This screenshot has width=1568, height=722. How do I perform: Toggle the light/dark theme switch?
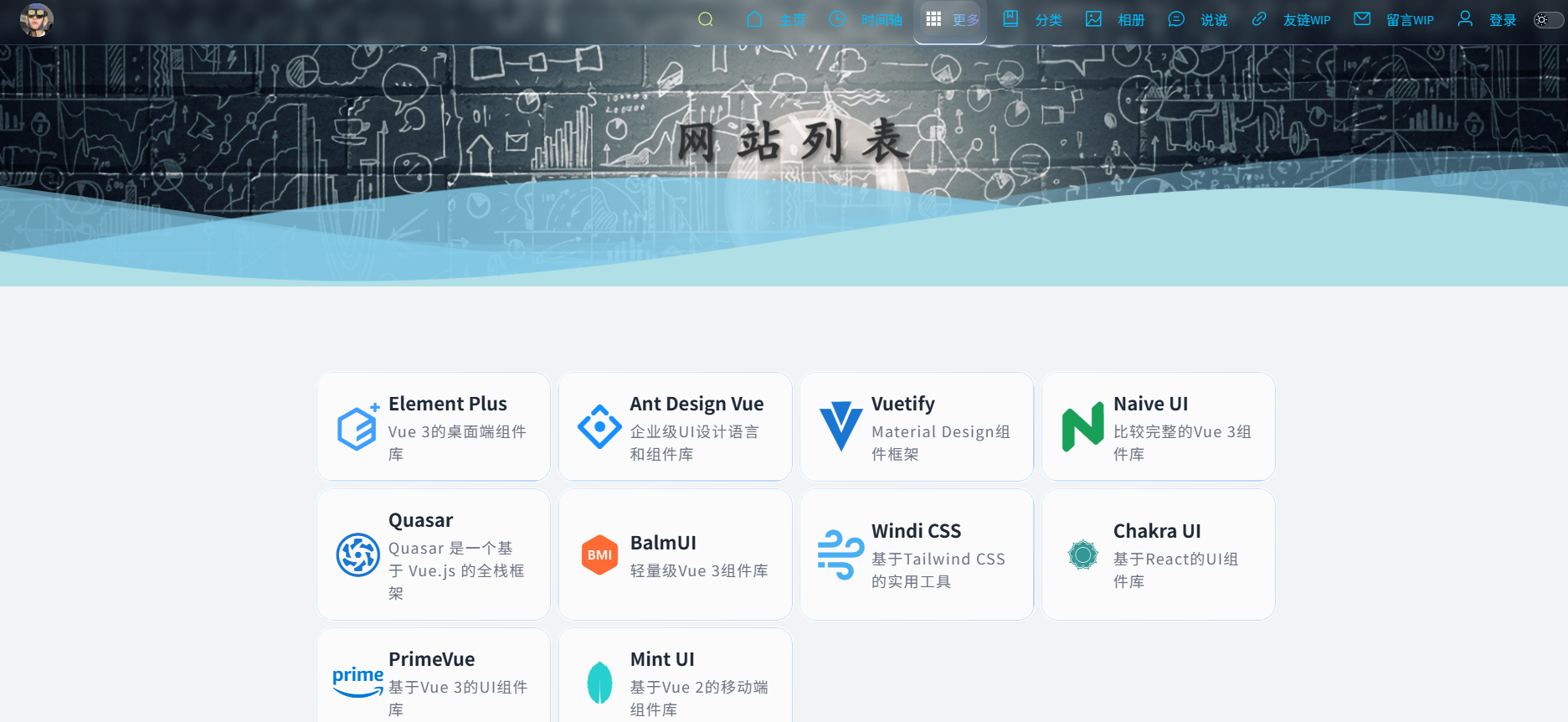(x=1548, y=20)
